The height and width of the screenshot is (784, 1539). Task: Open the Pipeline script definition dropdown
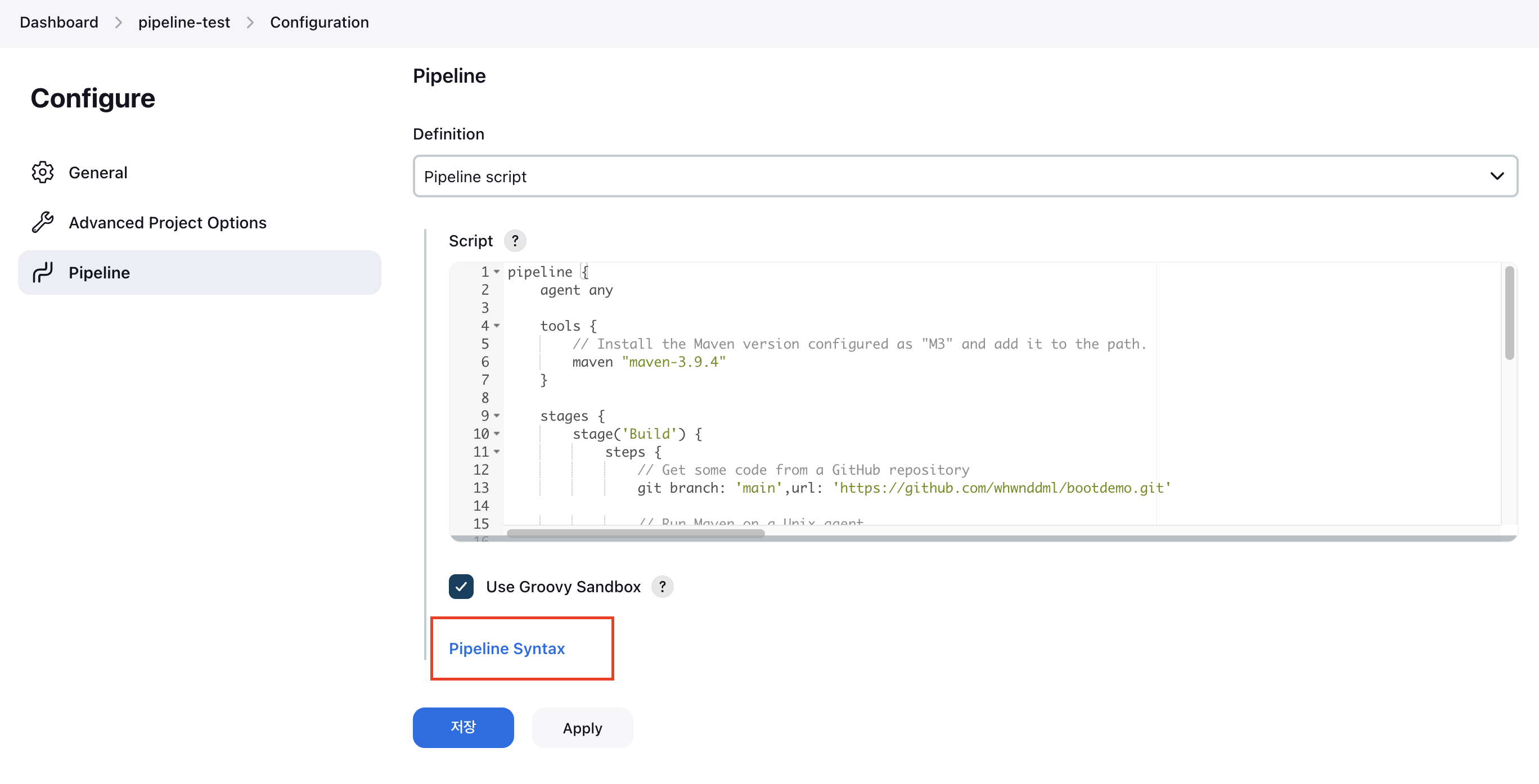click(964, 176)
